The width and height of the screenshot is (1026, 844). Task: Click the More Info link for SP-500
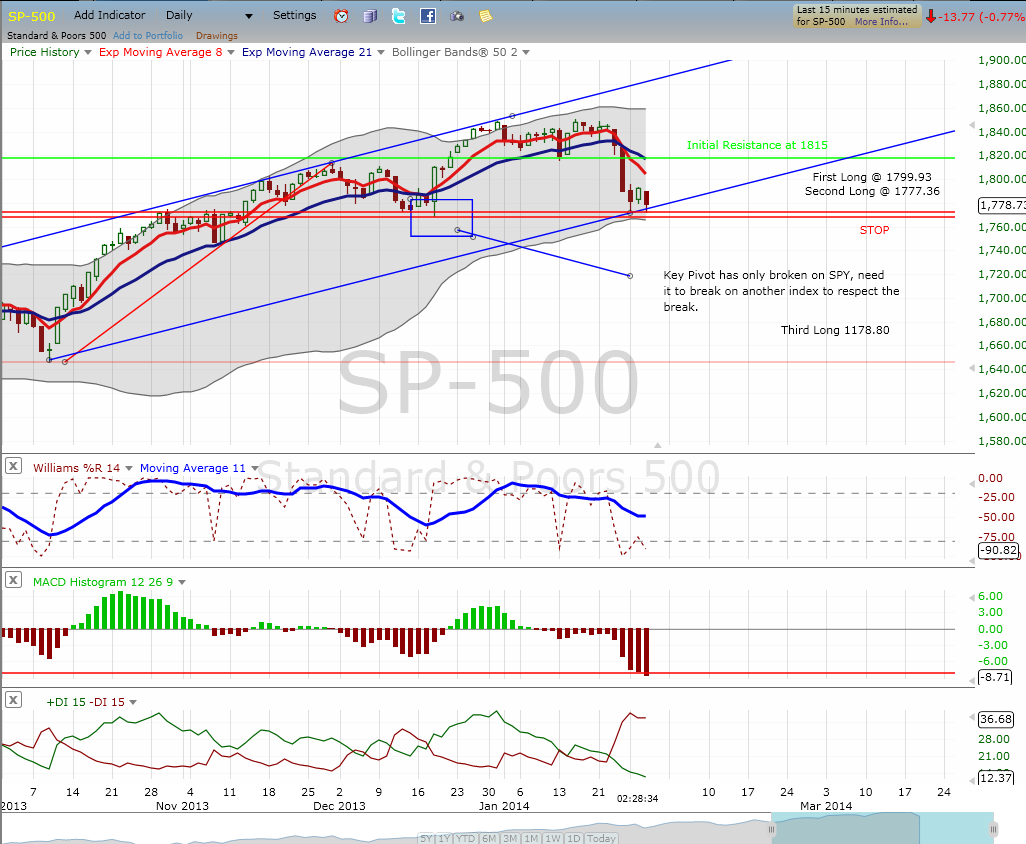pyautogui.click(x=881, y=22)
